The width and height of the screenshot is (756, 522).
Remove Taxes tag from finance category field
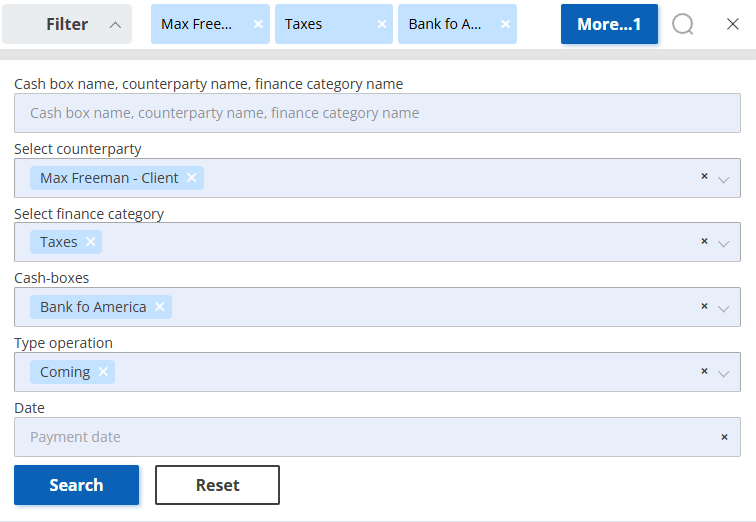click(x=90, y=241)
